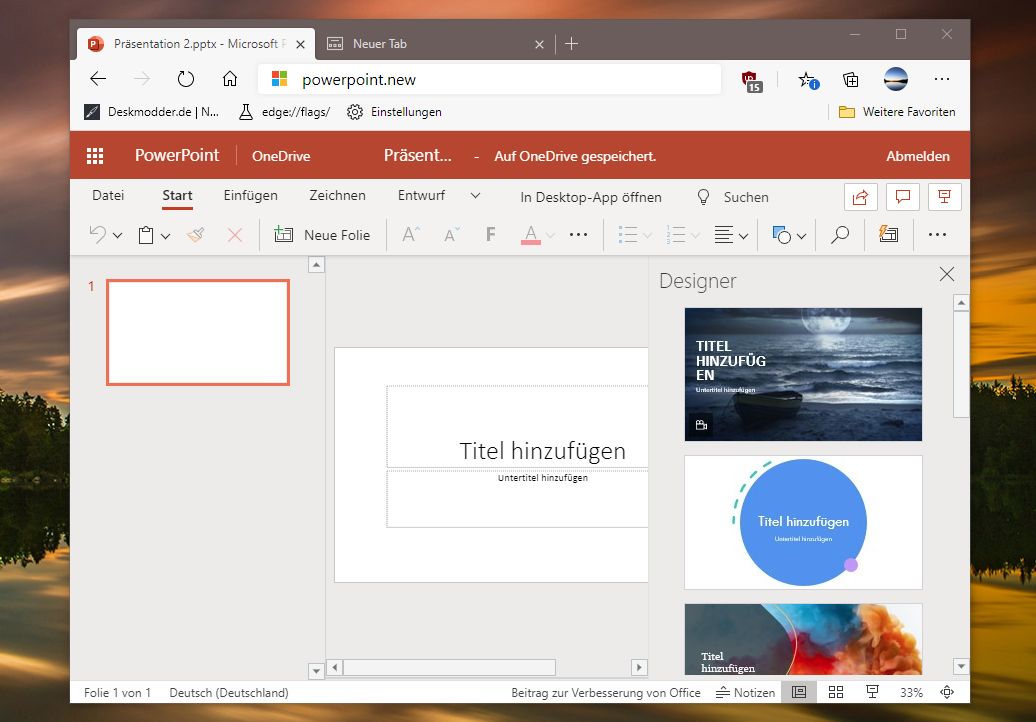Expand the Undo dropdown arrow
This screenshot has width=1036, height=722.
(x=118, y=236)
